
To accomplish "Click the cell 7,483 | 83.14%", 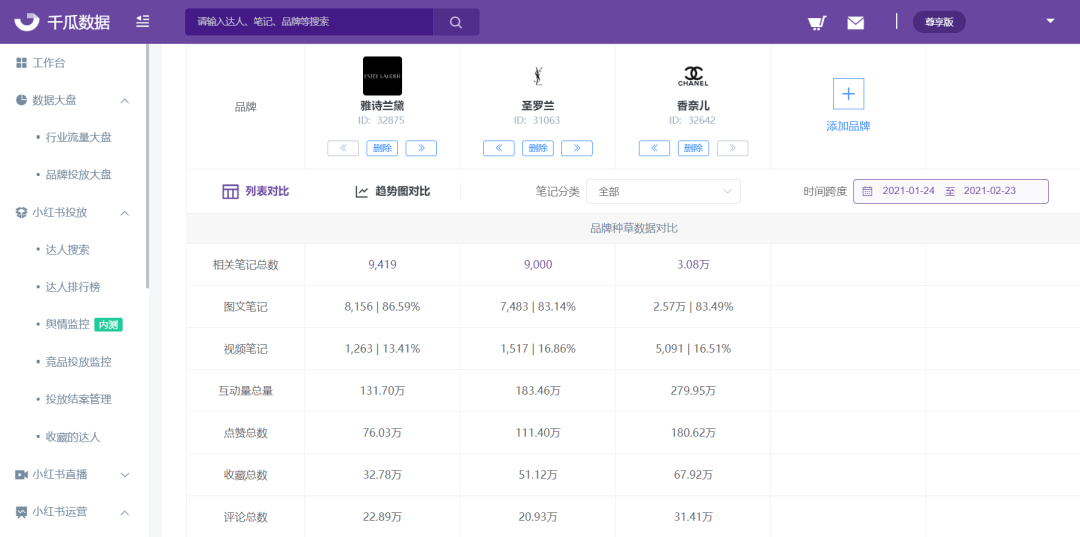I will pyautogui.click(x=538, y=307).
